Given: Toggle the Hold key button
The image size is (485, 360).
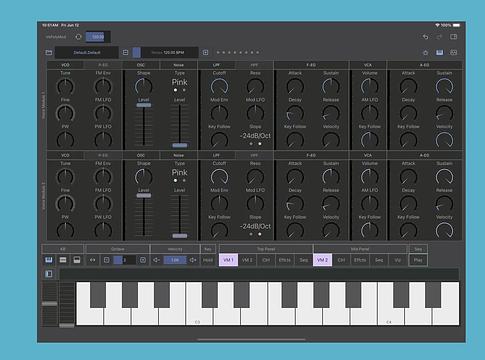Looking at the screenshot, I should coord(208,260).
